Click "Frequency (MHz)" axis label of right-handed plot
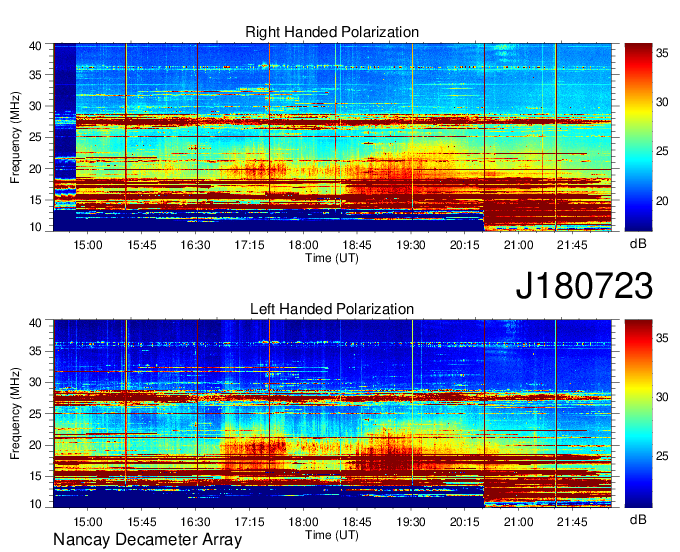This screenshot has height=552, width=680. coord(15,137)
